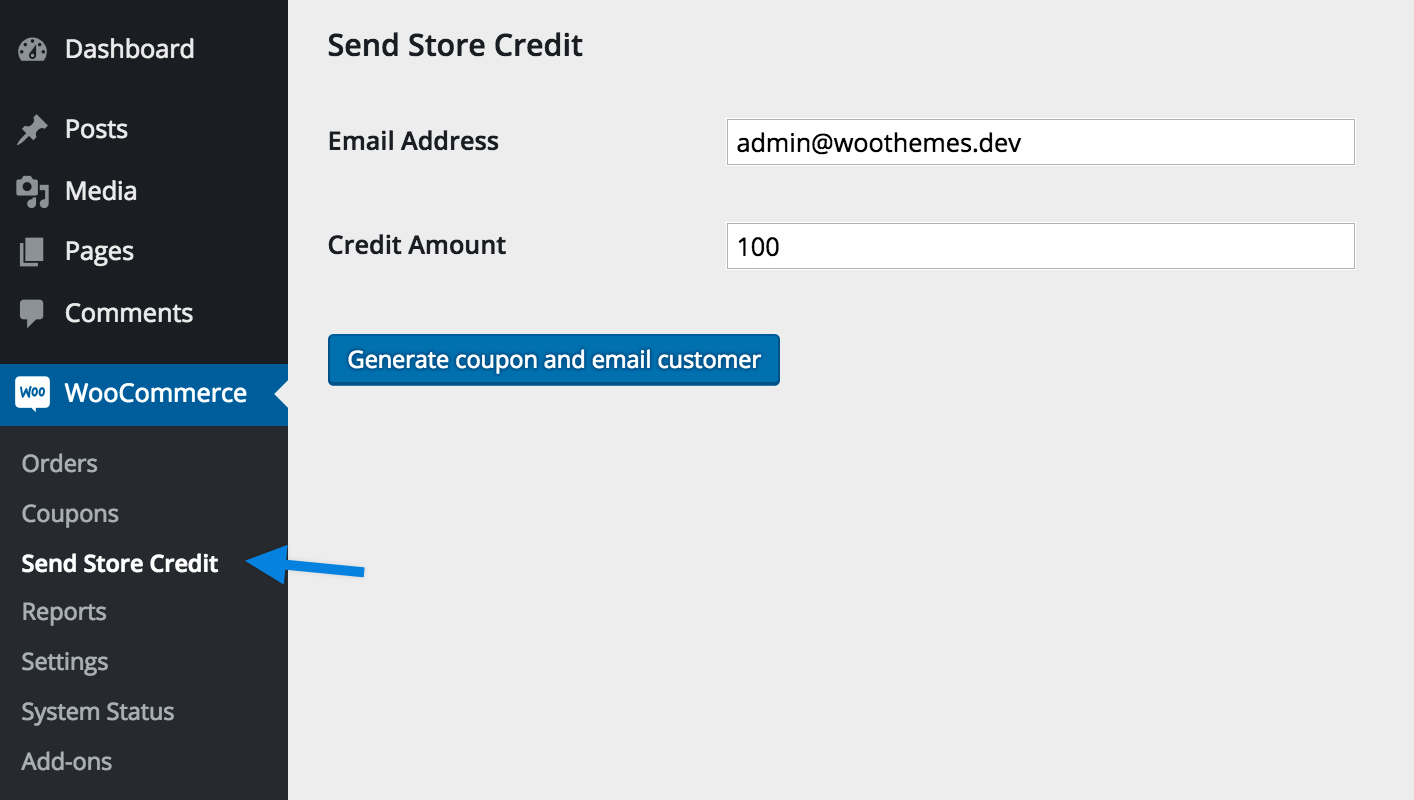
Task: Open the Pages menu label
Action: [99, 252]
